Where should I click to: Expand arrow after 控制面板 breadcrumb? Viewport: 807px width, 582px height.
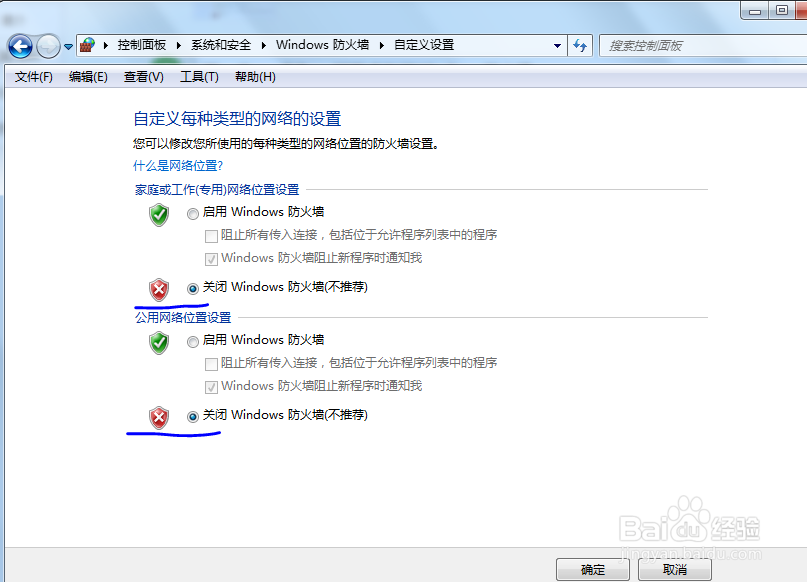[x=179, y=45]
